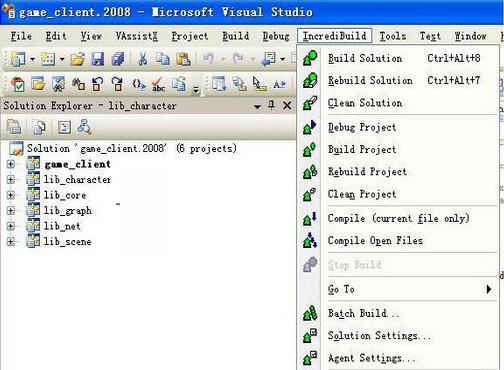Click the Save icon in toolbar

pyautogui.click(x=98, y=59)
